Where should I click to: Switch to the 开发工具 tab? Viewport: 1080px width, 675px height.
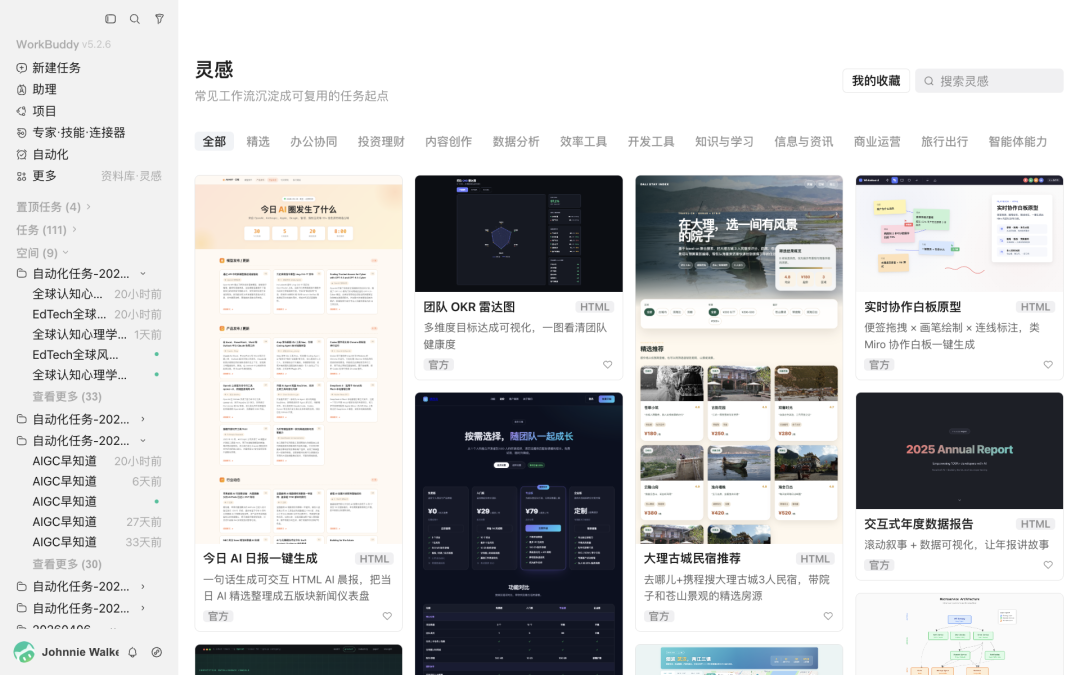(x=651, y=141)
